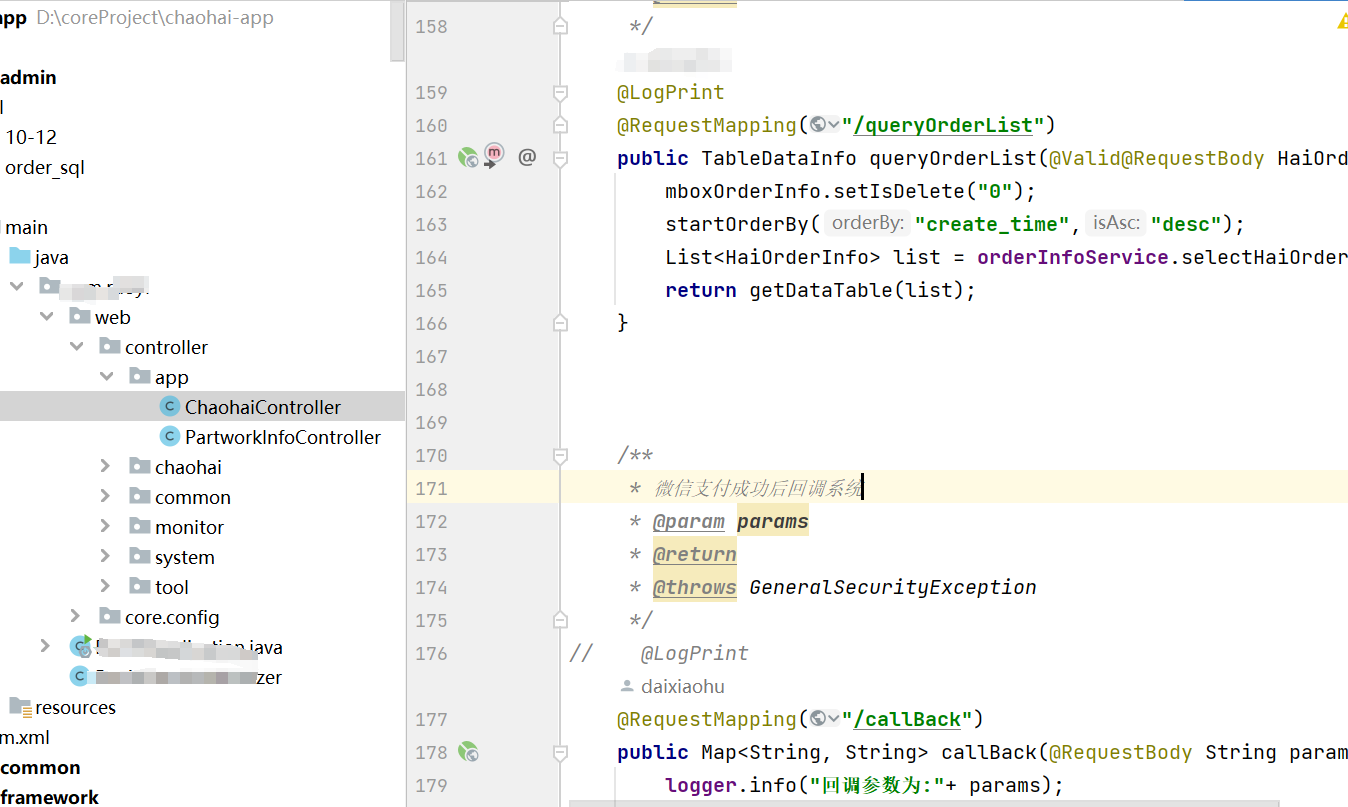Click the @LogPrint annotation on line 159
The width and height of the screenshot is (1348, 807).
point(670,92)
